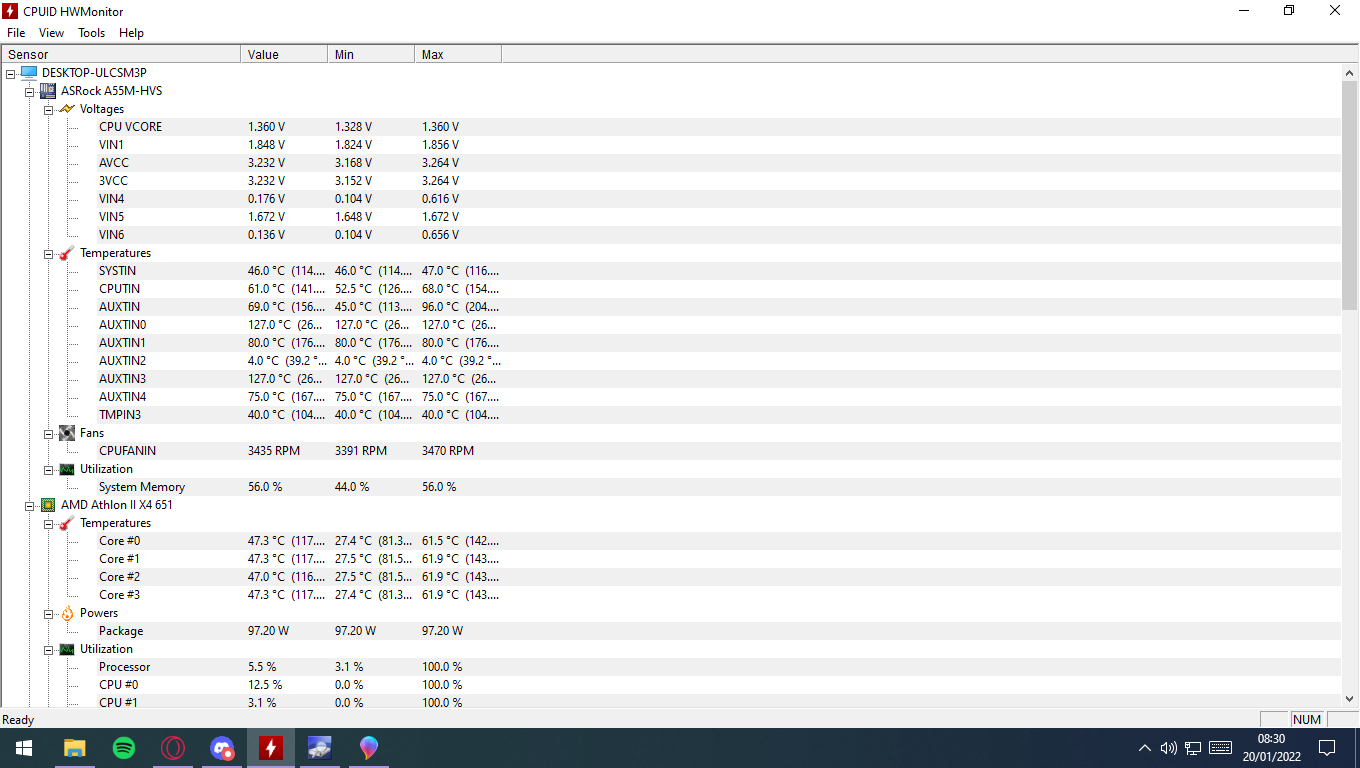Click the motherboard Utilization chart icon
Image resolution: width=1360 pixels, height=768 pixels.
click(66, 469)
